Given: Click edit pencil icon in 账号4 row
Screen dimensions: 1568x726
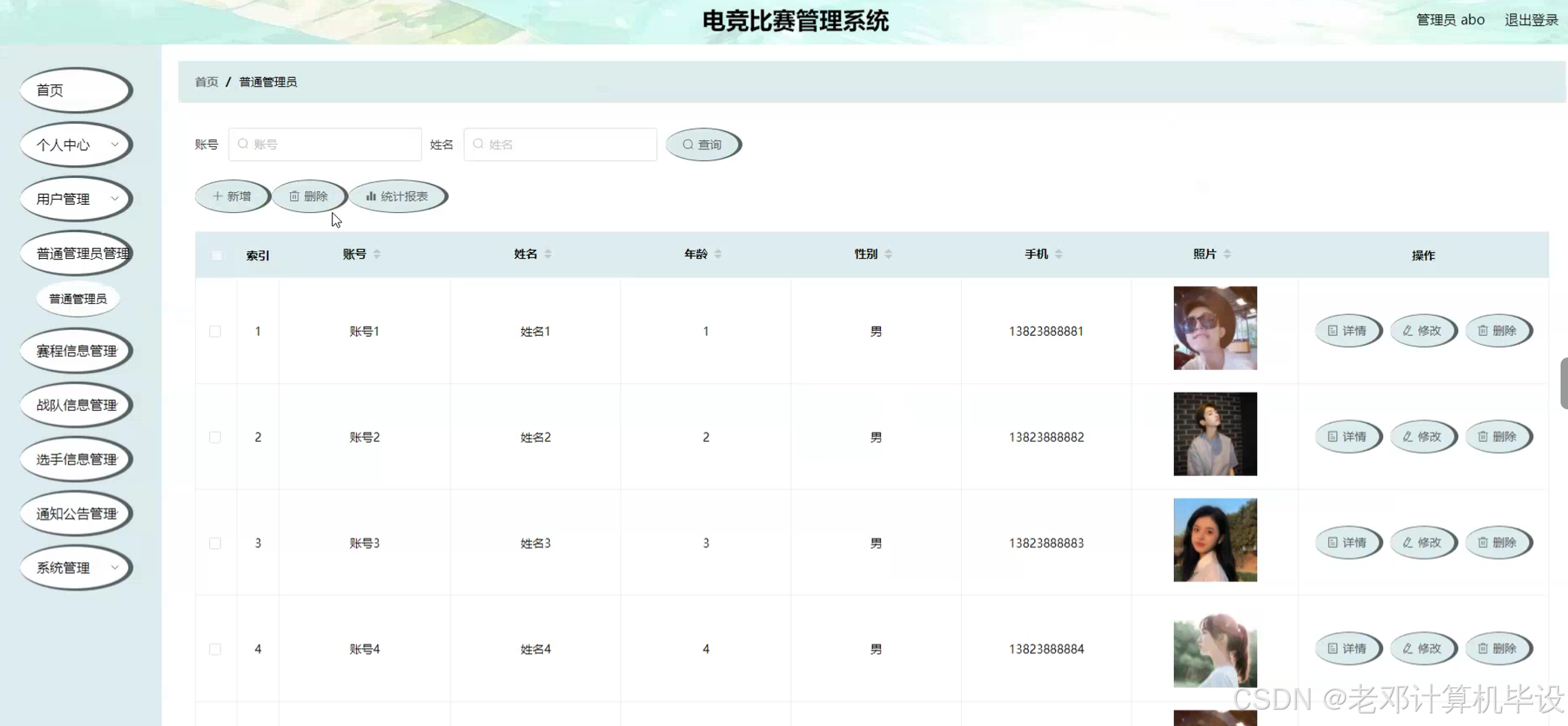Looking at the screenshot, I should tap(1408, 649).
